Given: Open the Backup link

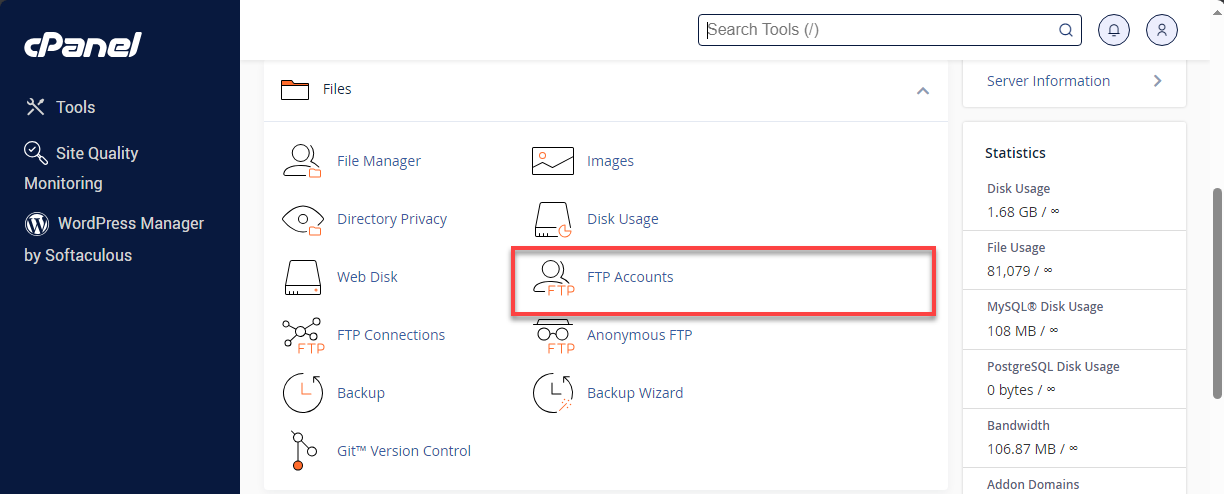Looking at the screenshot, I should (x=361, y=393).
